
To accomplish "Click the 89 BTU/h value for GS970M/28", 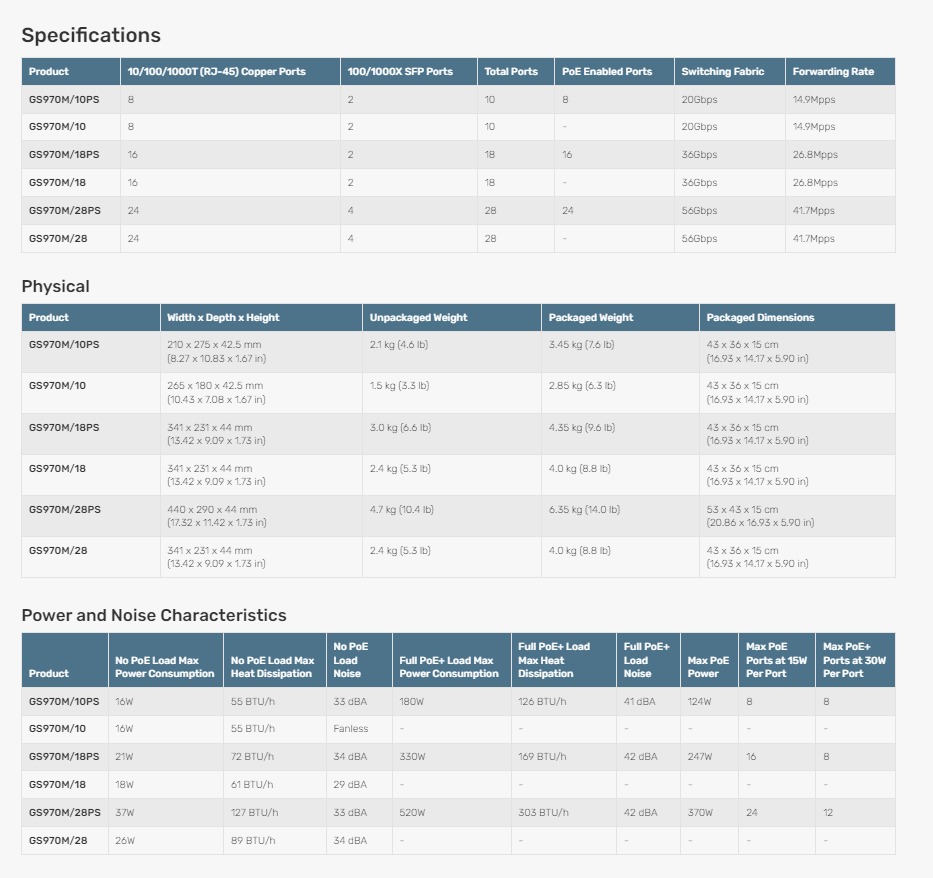I will (253, 841).
